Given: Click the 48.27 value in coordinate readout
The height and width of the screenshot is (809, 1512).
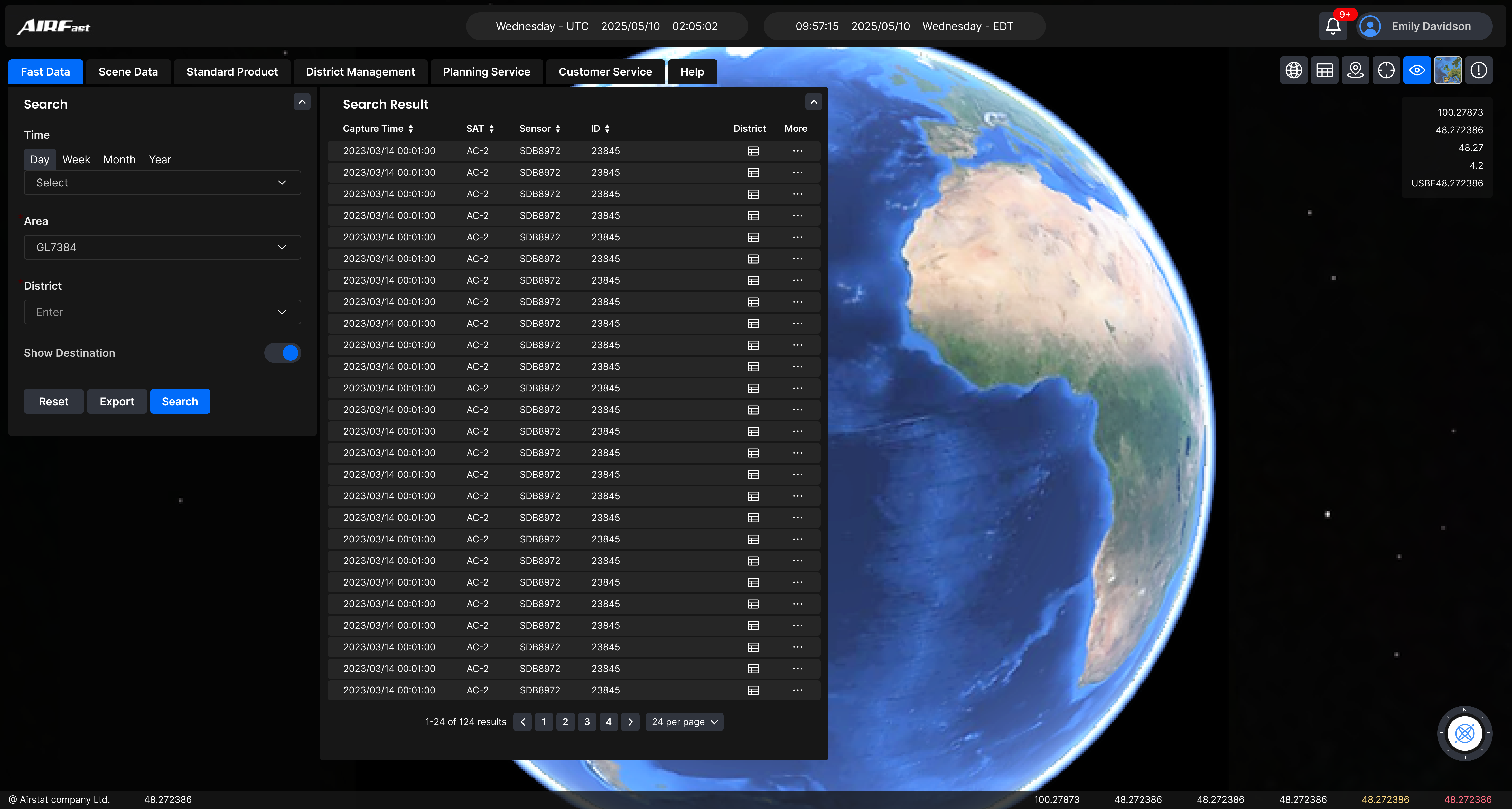Looking at the screenshot, I should coord(1470,148).
